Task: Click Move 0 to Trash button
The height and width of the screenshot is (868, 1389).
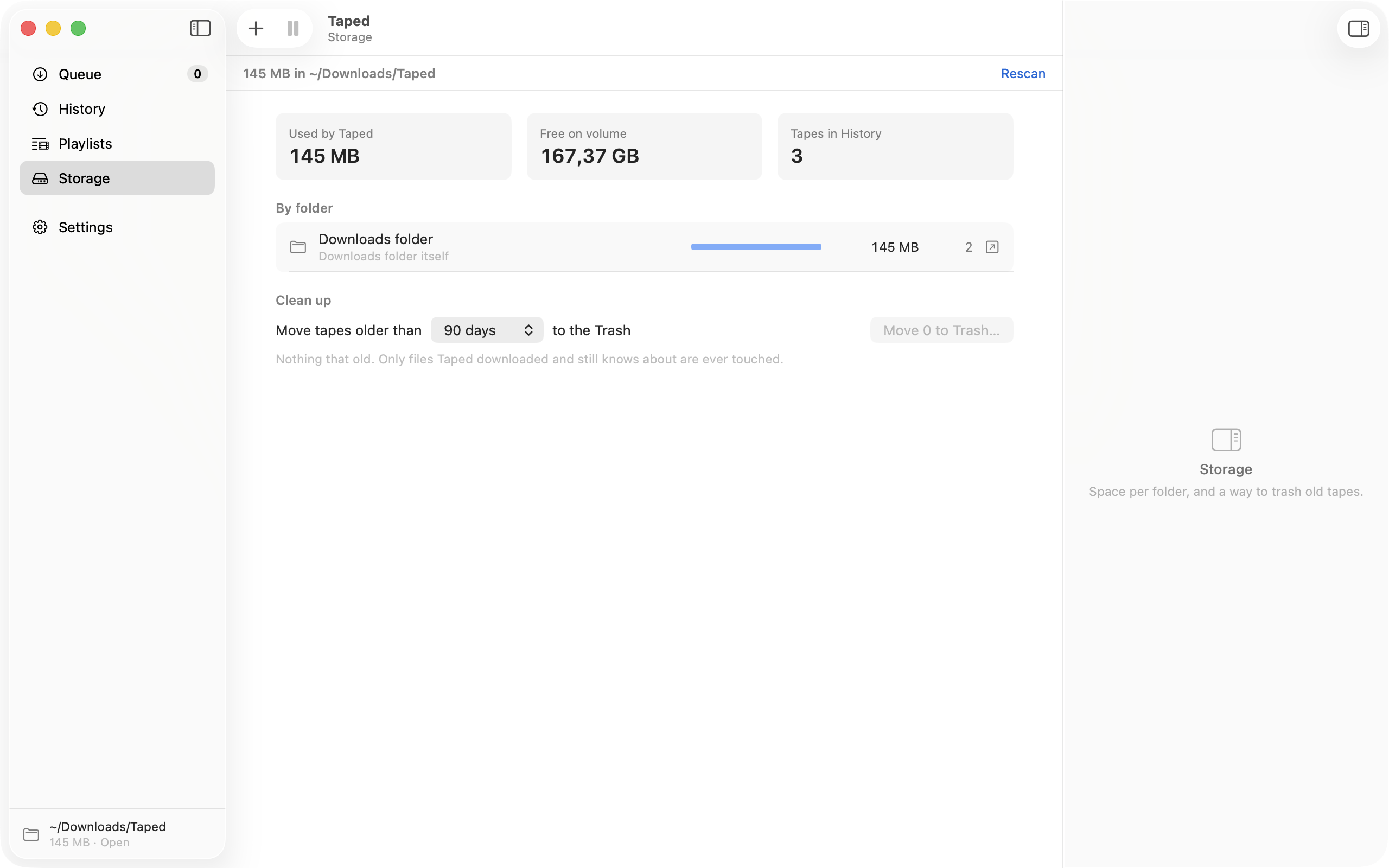Action: pyautogui.click(x=941, y=330)
